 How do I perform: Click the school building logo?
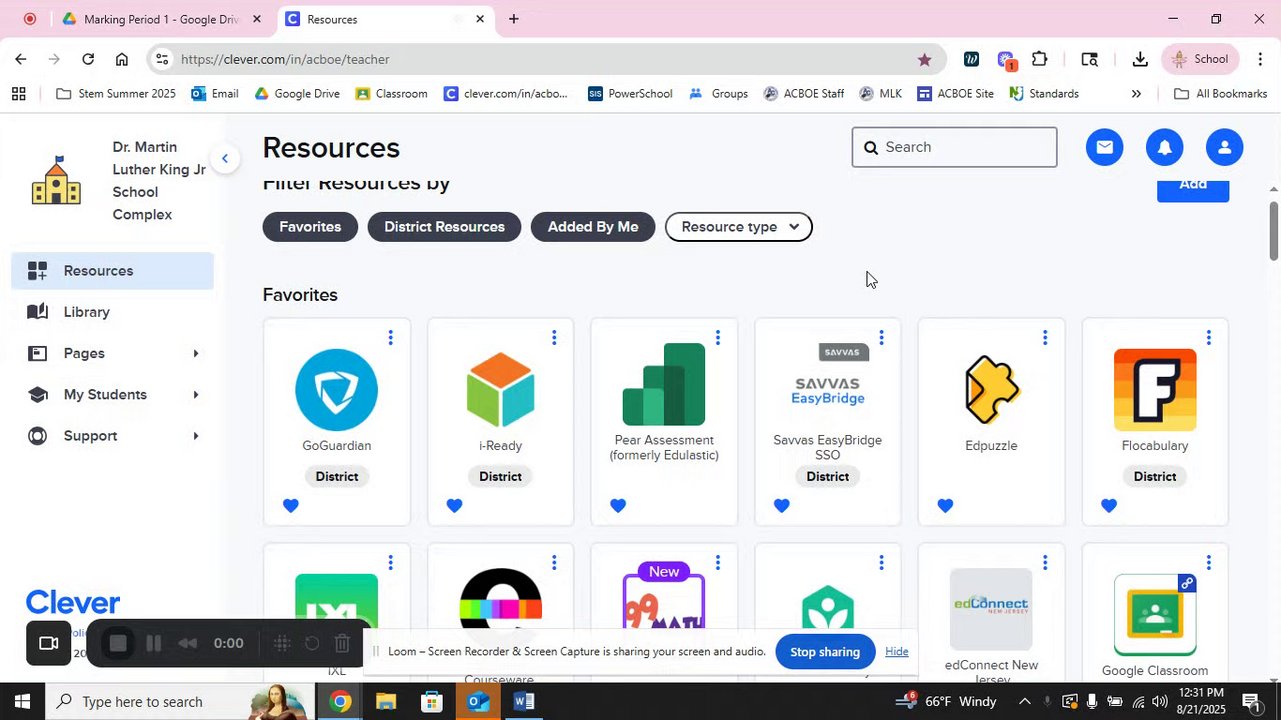56,181
